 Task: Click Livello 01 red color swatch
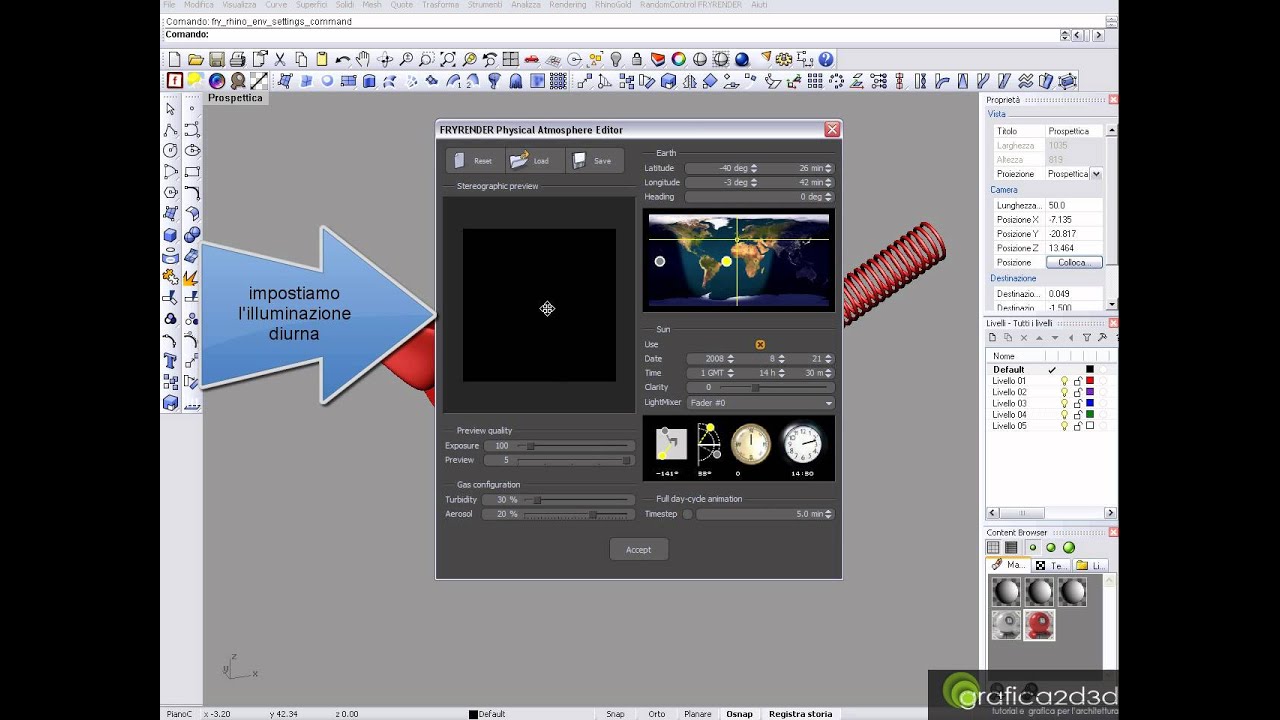(x=1090, y=381)
